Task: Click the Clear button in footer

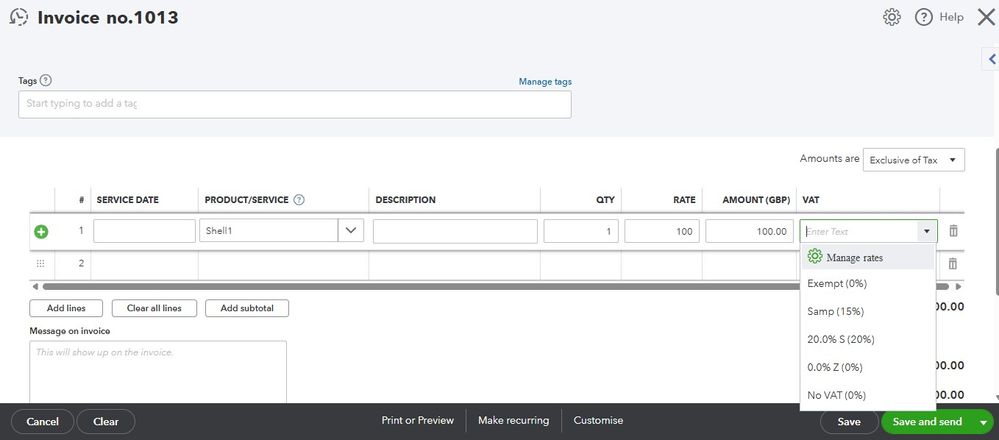Action: coord(106,422)
